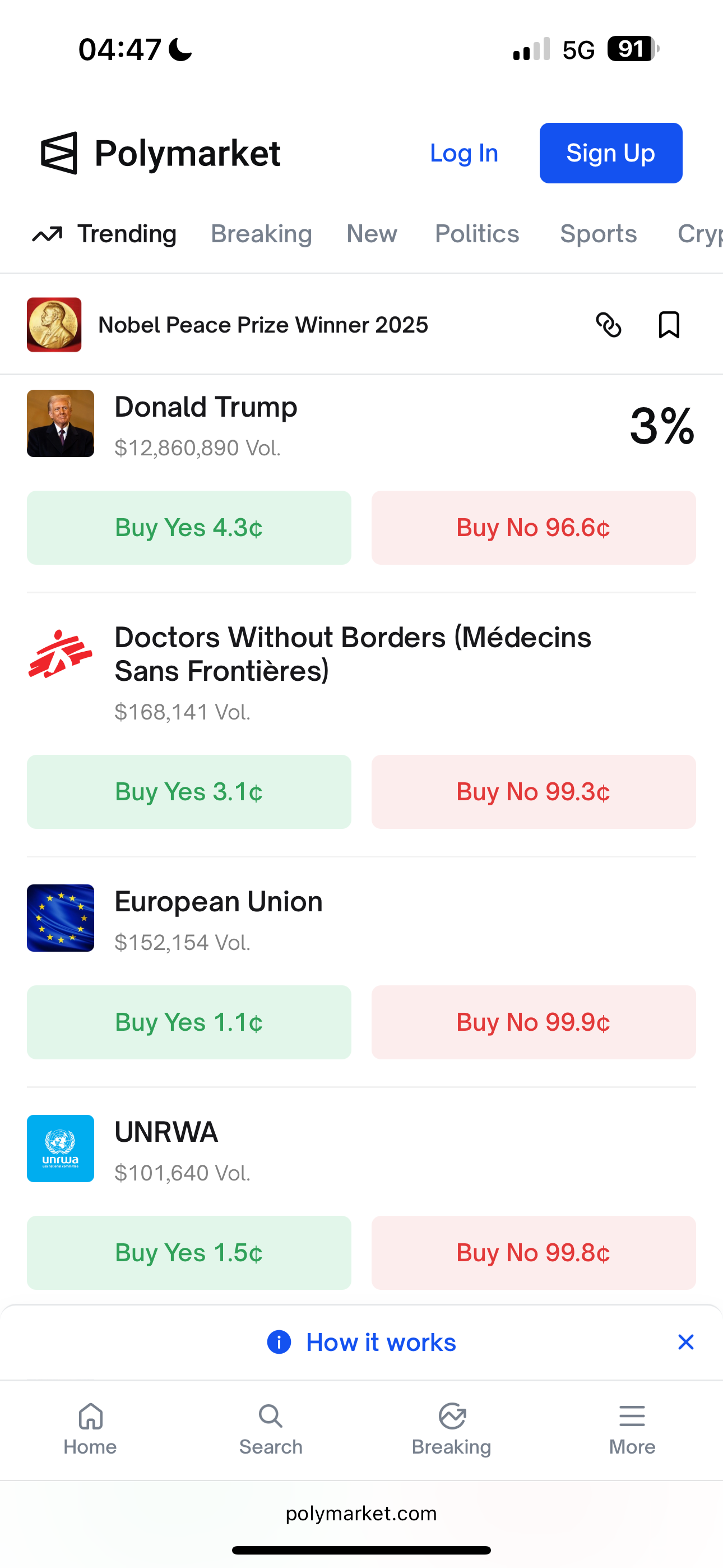Tap the UNRWA logo thumbnail

[x=61, y=1148]
